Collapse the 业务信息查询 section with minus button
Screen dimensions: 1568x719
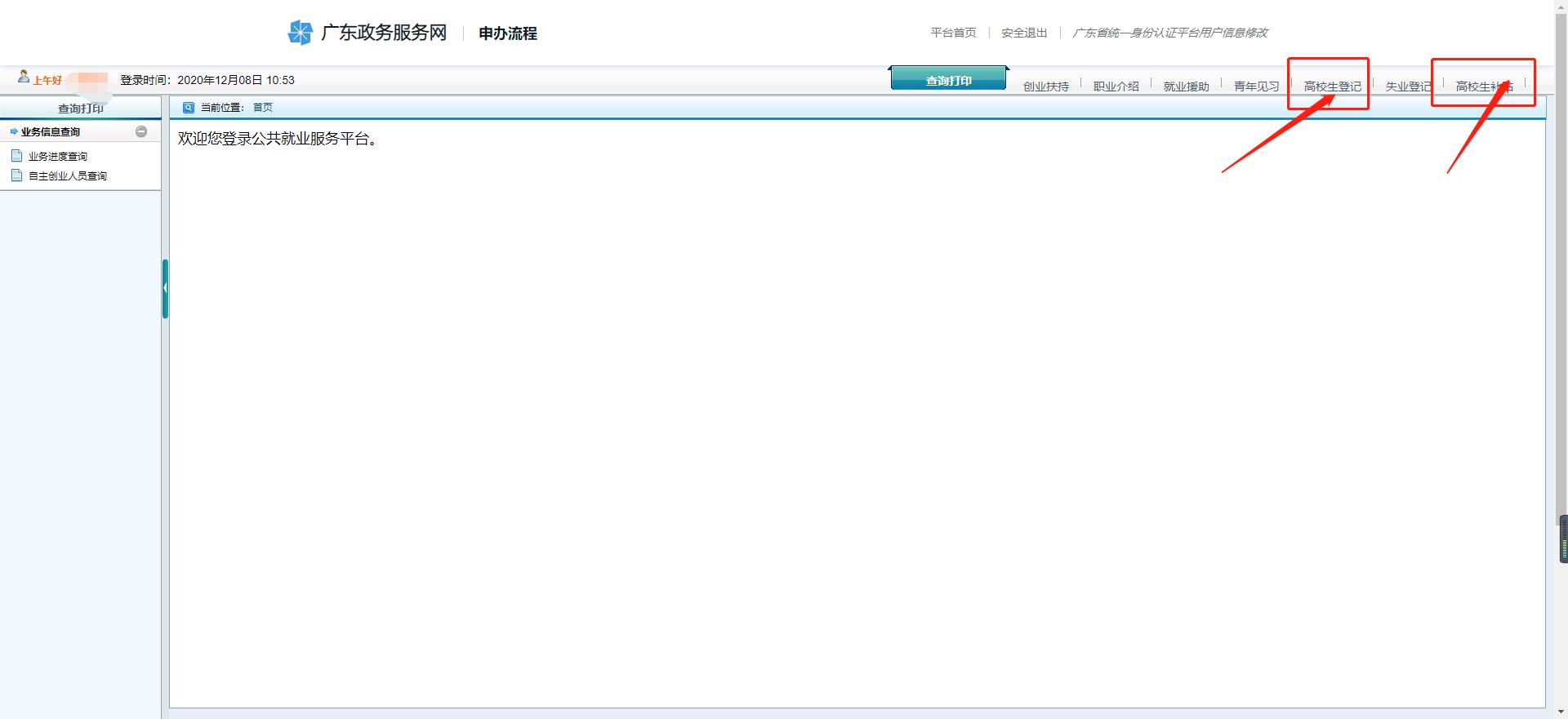coord(141,131)
